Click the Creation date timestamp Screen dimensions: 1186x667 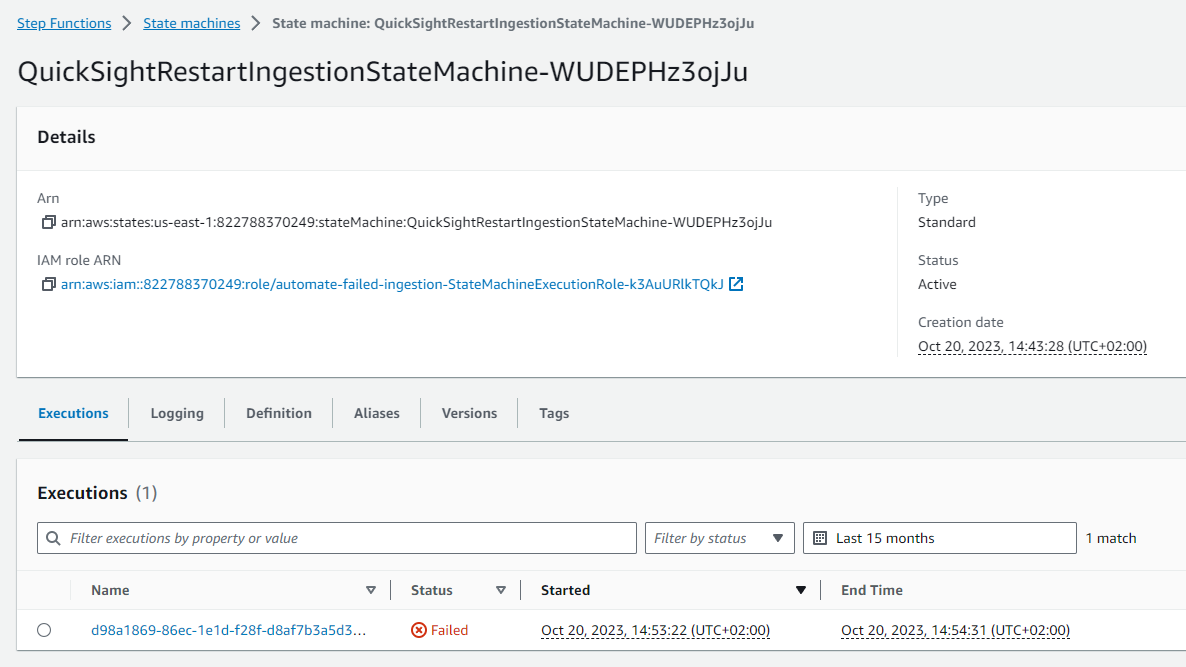(x=1032, y=346)
